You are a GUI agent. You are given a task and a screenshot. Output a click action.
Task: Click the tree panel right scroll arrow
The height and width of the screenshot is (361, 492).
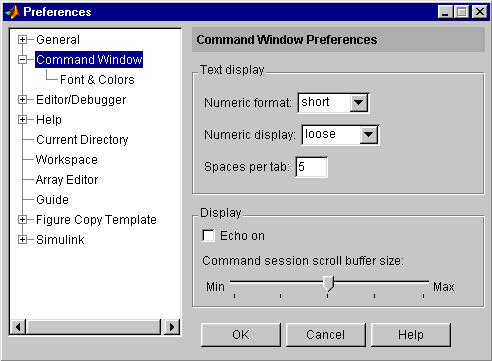[x=172, y=327]
